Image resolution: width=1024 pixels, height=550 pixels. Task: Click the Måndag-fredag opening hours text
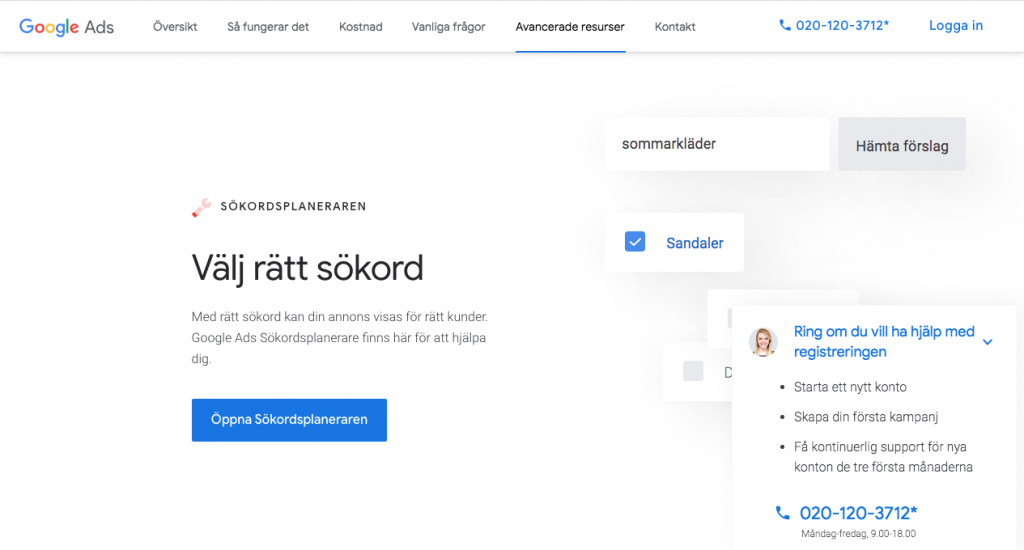(x=858, y=534)
